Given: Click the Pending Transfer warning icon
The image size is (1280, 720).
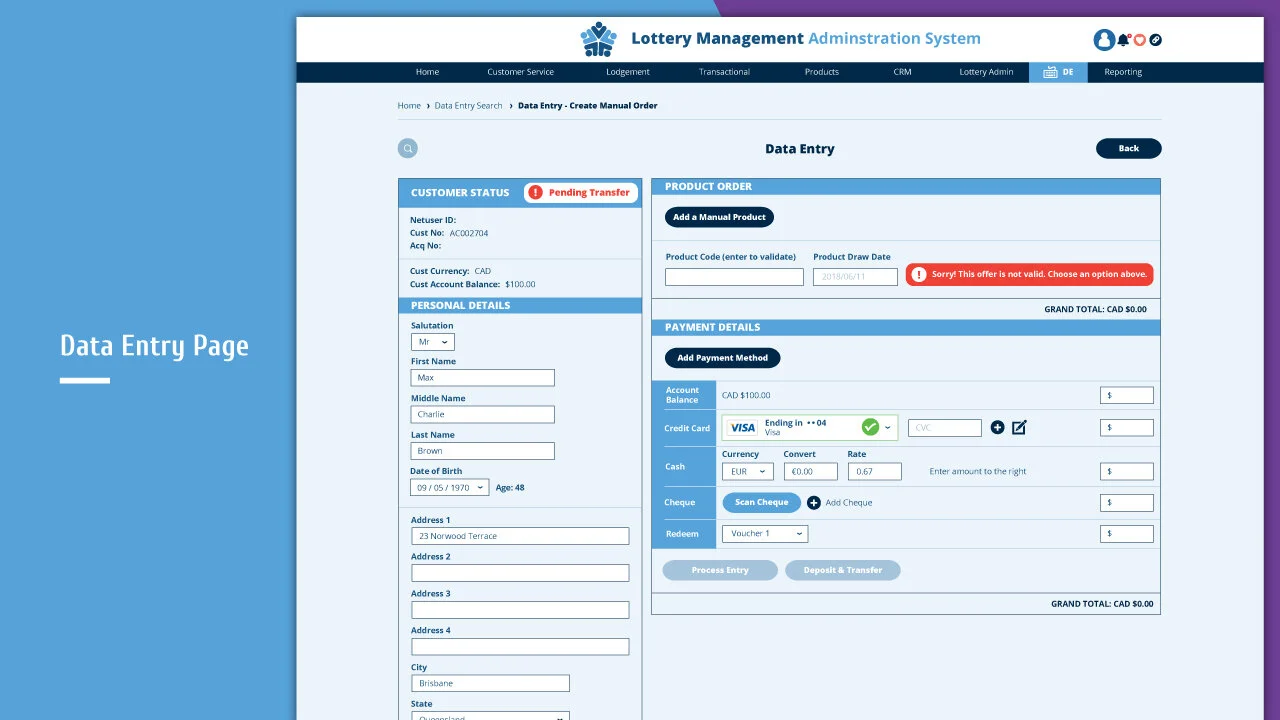Looking at the screenshot, I should (535, 192).
